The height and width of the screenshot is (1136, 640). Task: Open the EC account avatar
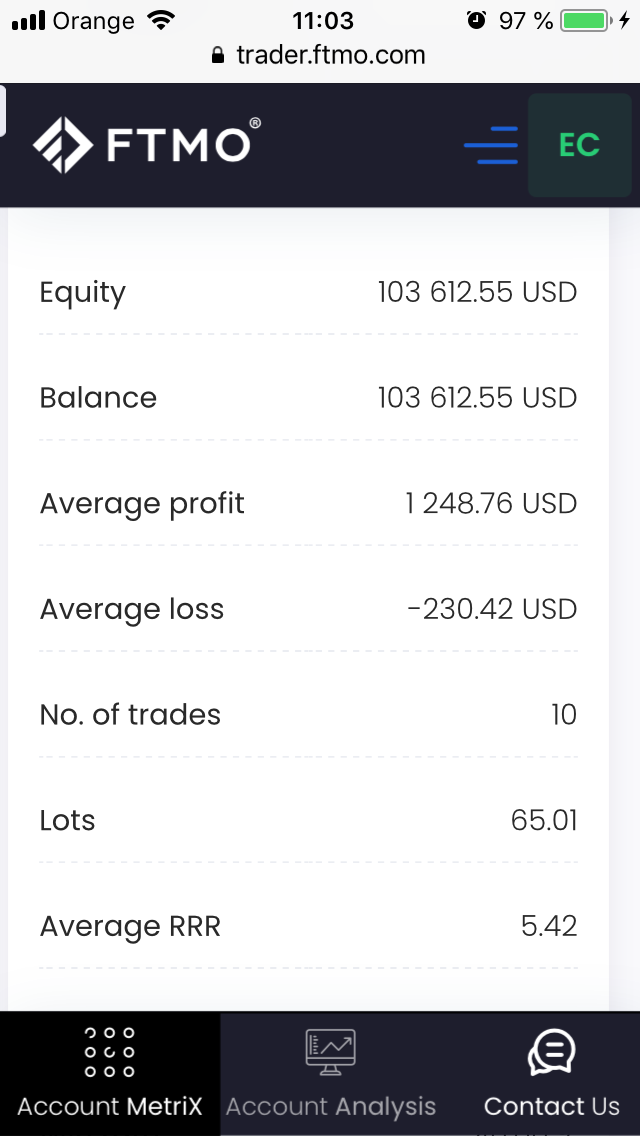579,145
